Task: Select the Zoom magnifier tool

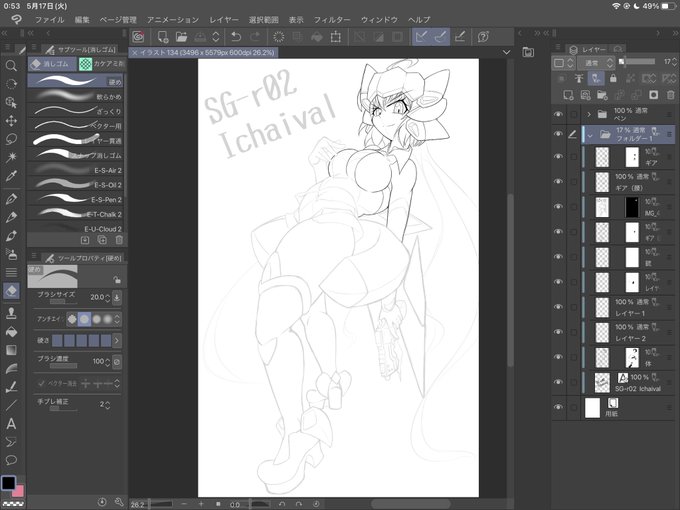Action: point(11,65)
